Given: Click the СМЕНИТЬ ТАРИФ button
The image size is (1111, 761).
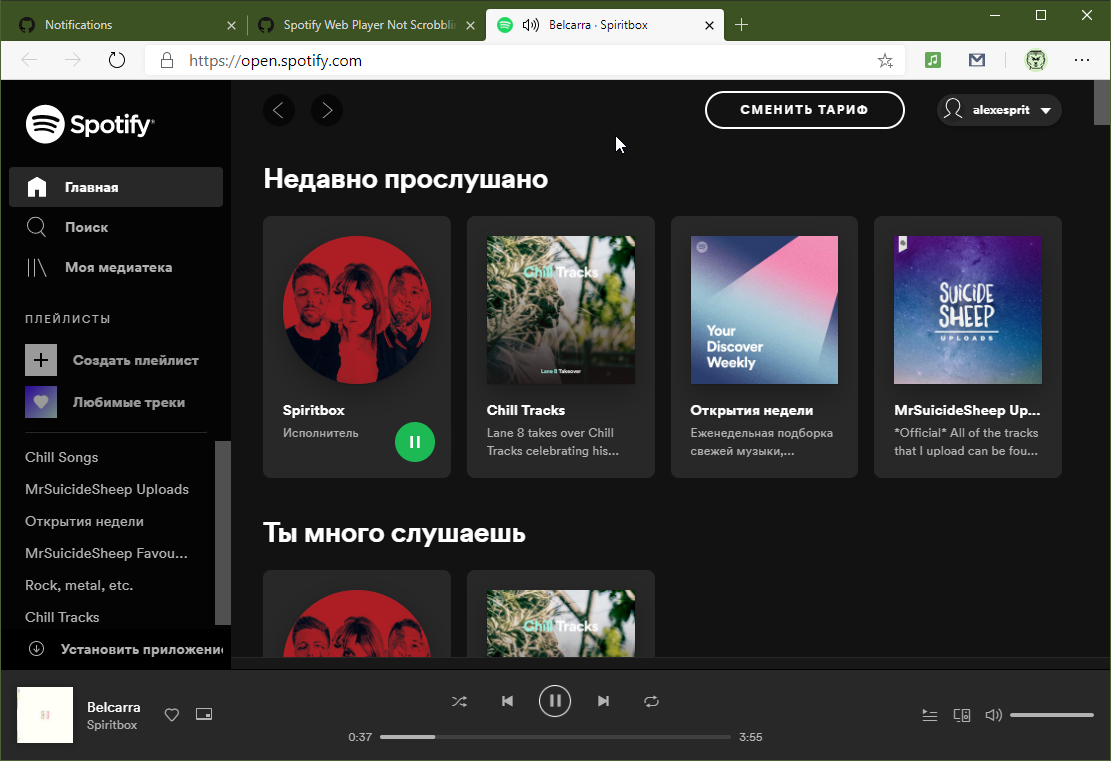Looking at the screenshot, I should click(x=805, y=110).
